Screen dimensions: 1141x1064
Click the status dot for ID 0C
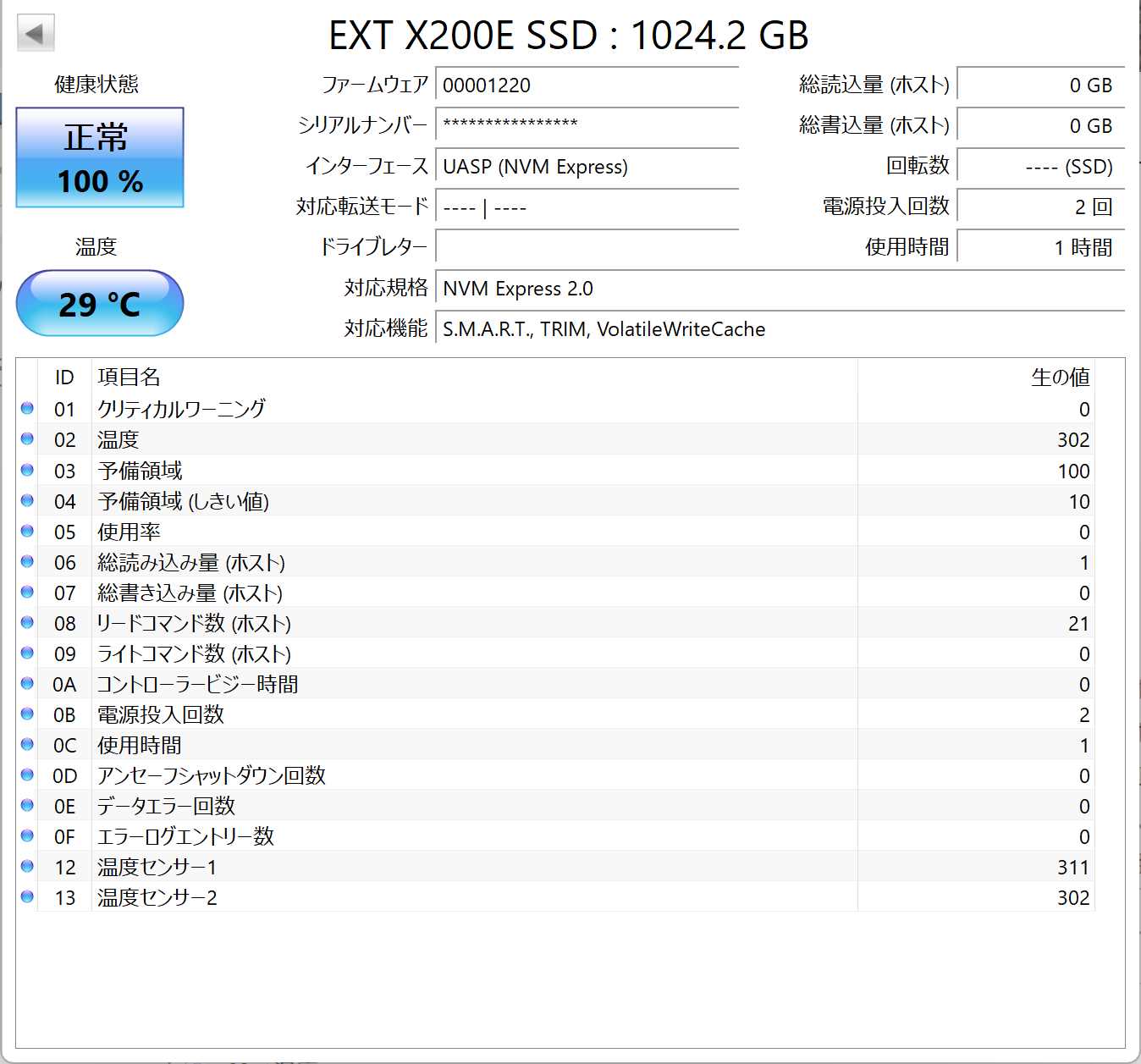tap(27, 744)
